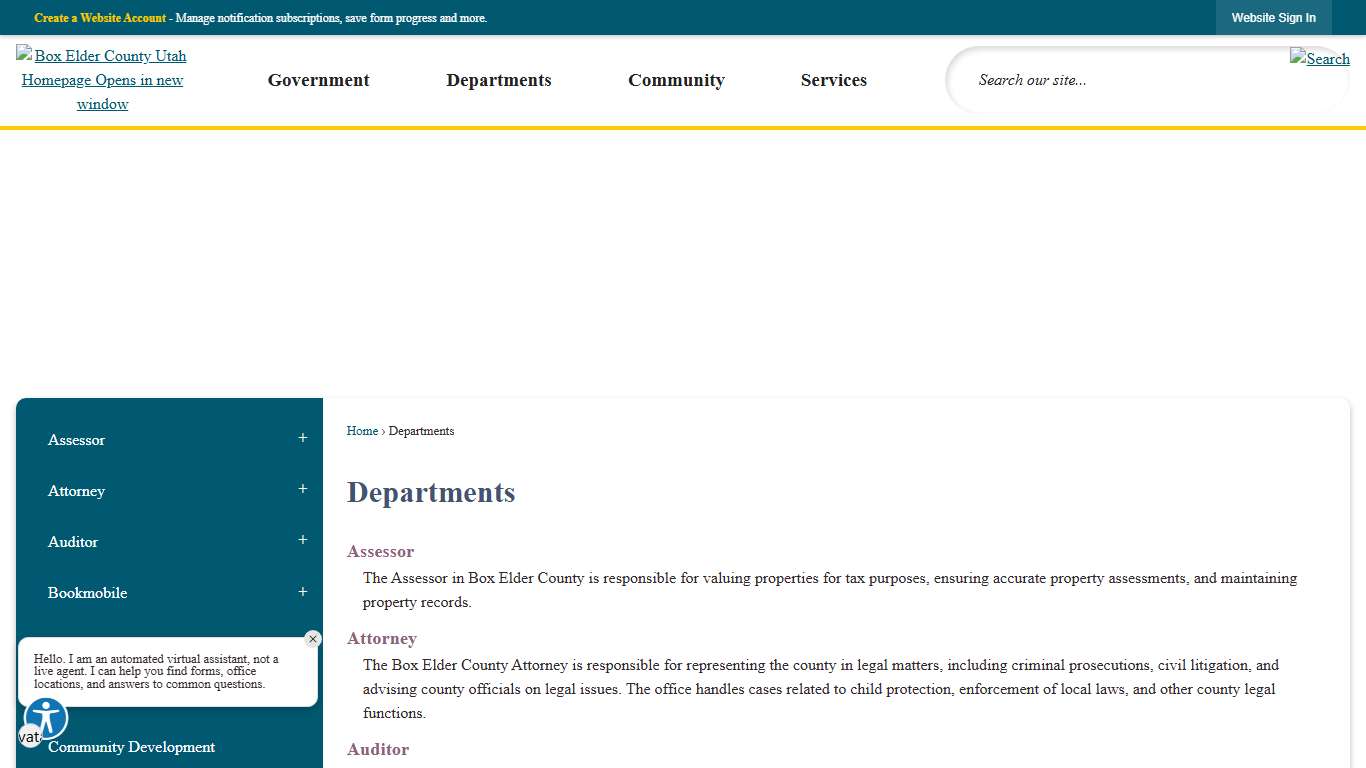Open the Services menu
The height and width of the screenshot is (768, 1366).
point(833,80)
